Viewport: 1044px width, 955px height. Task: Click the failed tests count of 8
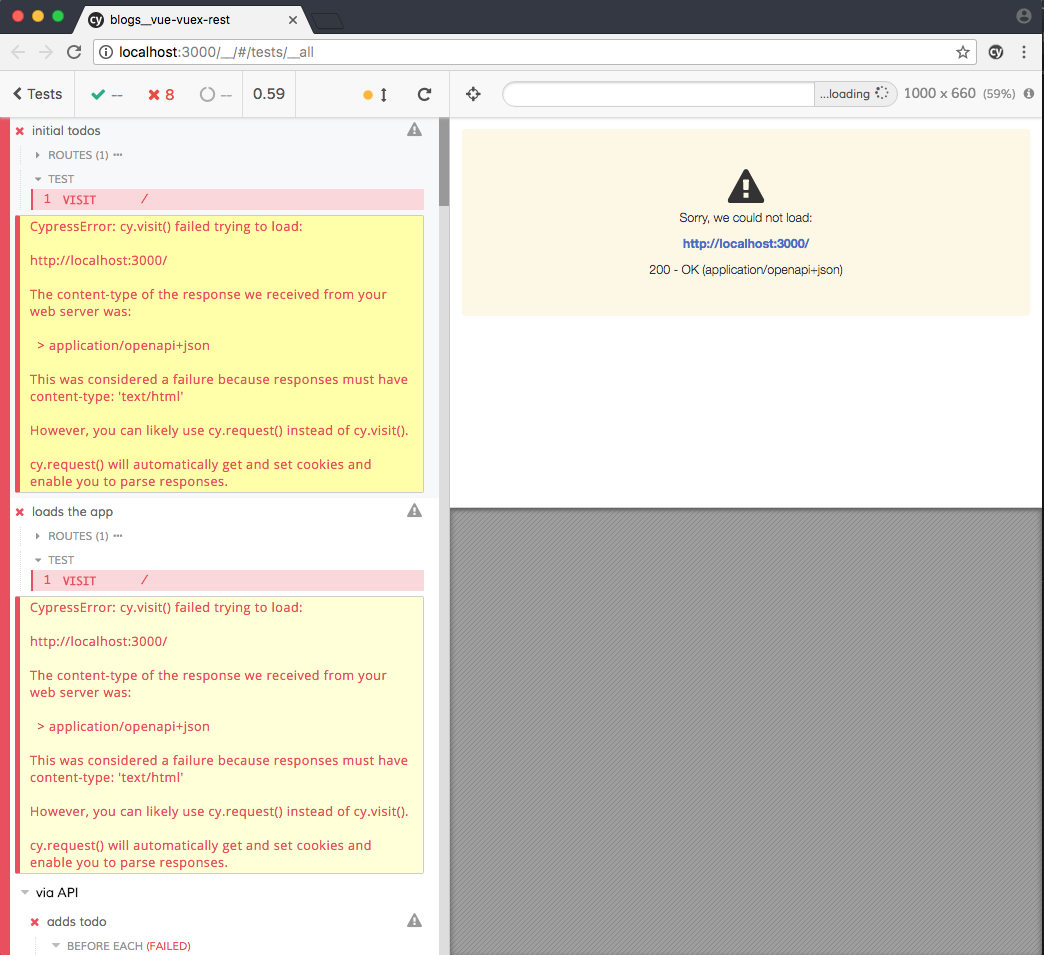[161, 95]
